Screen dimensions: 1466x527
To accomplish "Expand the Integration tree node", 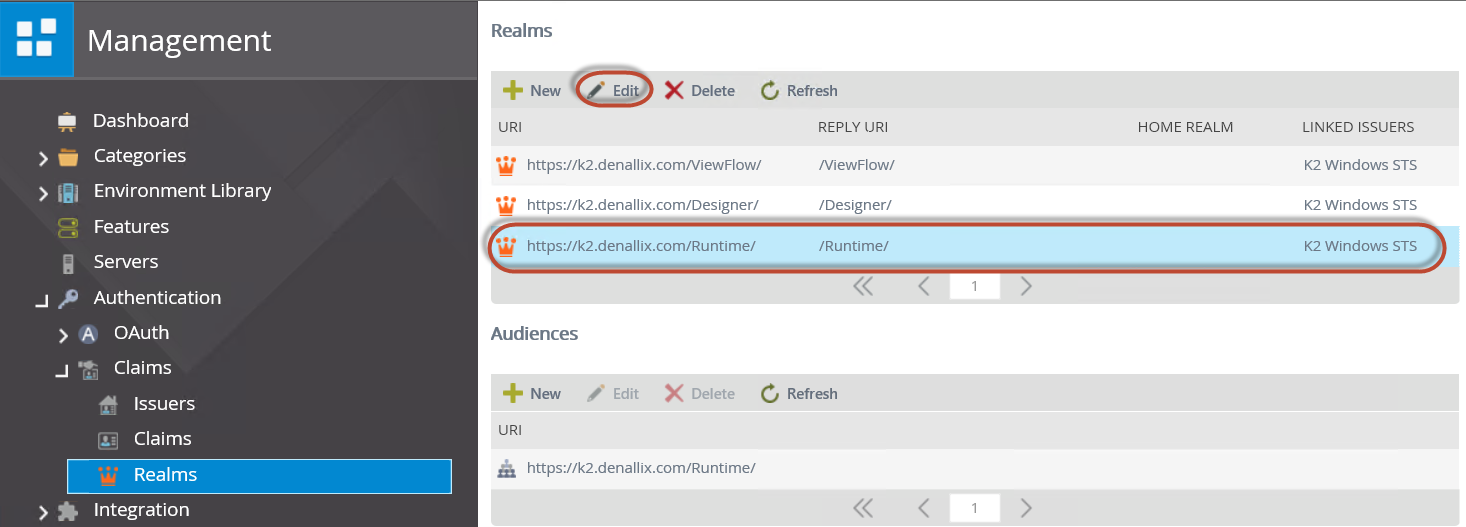I will pyautogui.click(x=43, y=512).
